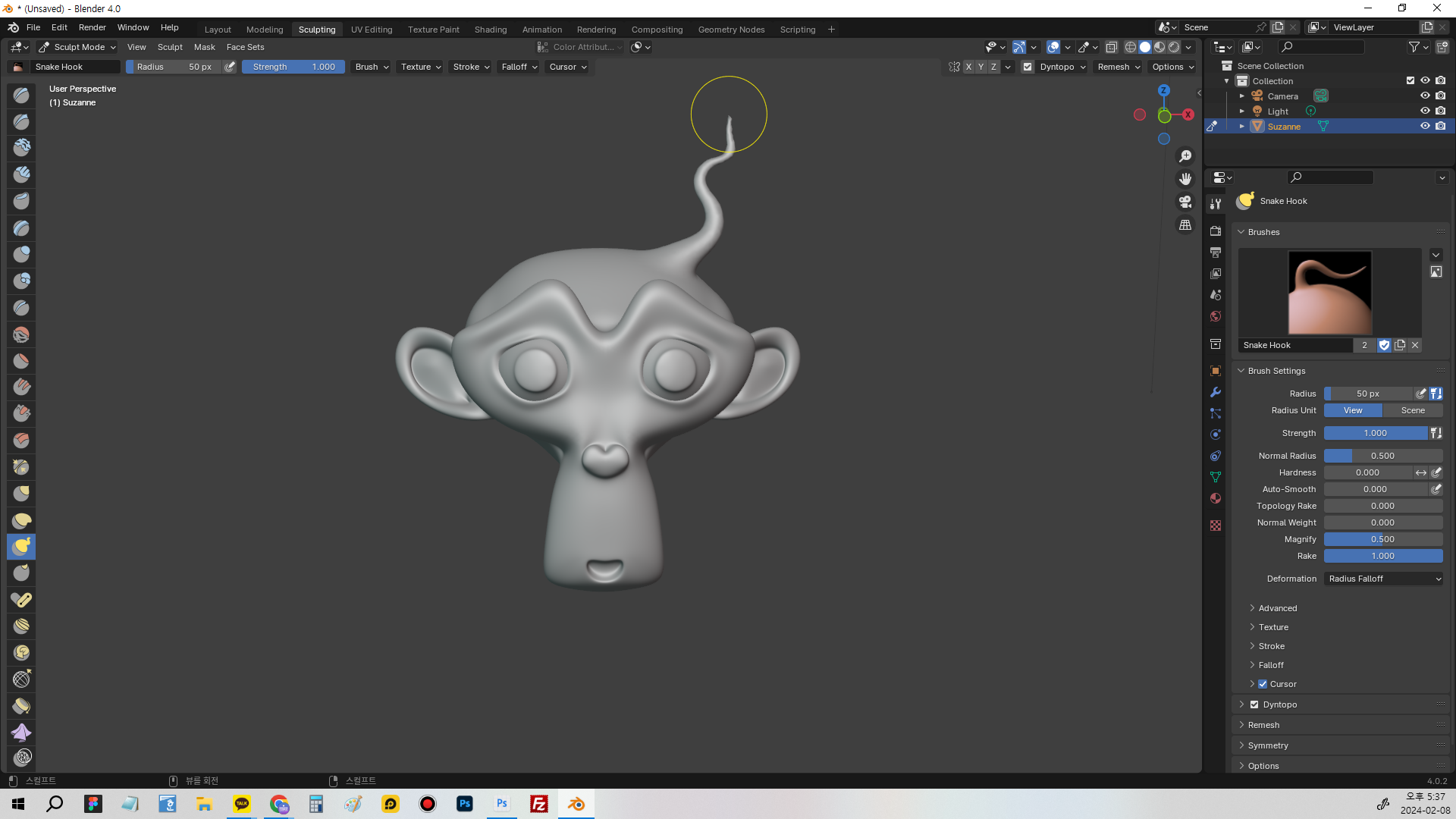Toggle camera view gizmo

[x=1185, y=202]
